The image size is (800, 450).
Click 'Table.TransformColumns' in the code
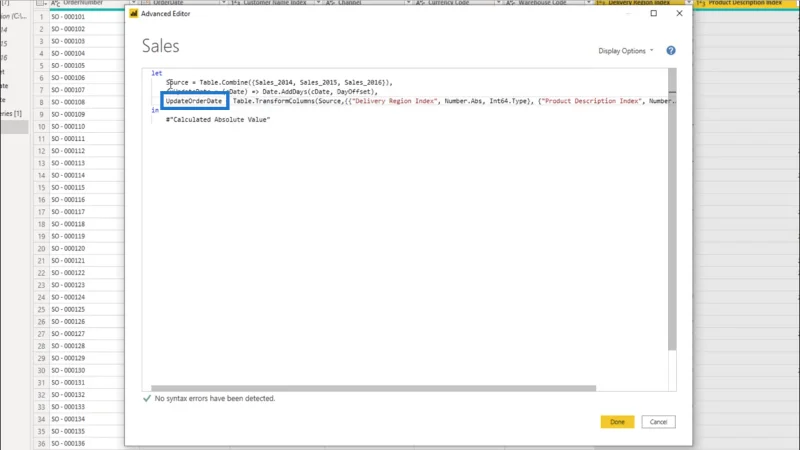[274, 101]
